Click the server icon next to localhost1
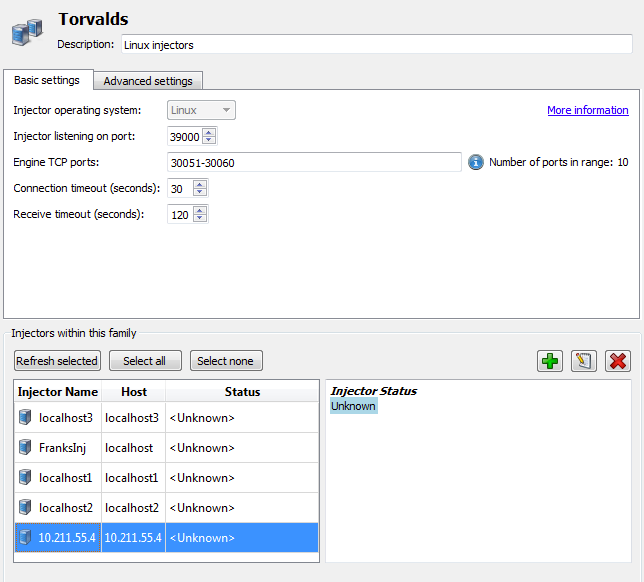 pyautogui.click(x=25, y=478)
